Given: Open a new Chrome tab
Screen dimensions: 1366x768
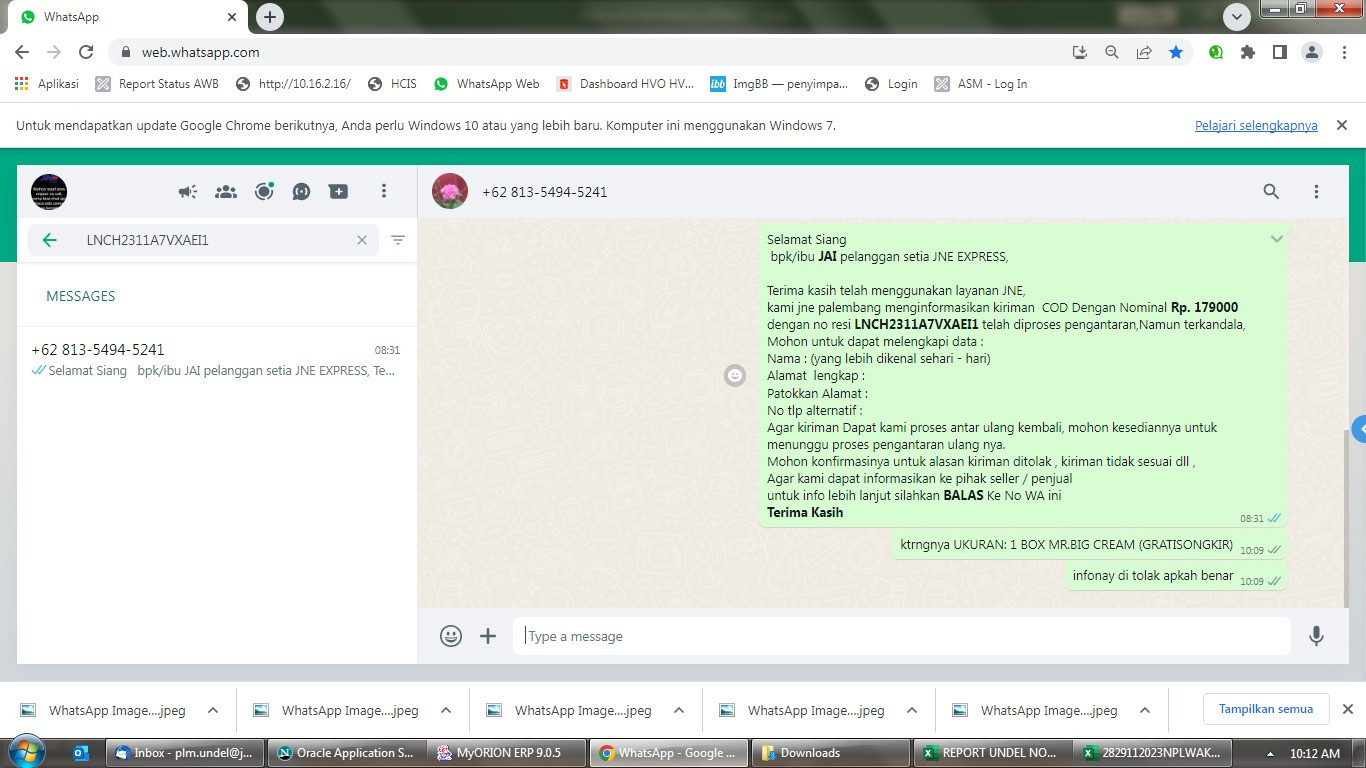Looking at the screenshot, I should tap(270, 17).
